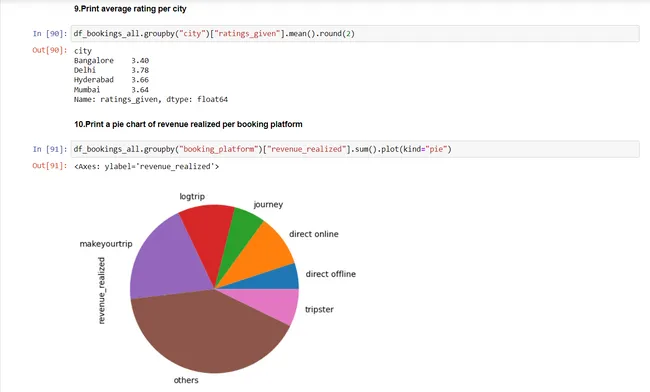
Task: Click heading '9.Print average rating per city'
Action: 130,9
